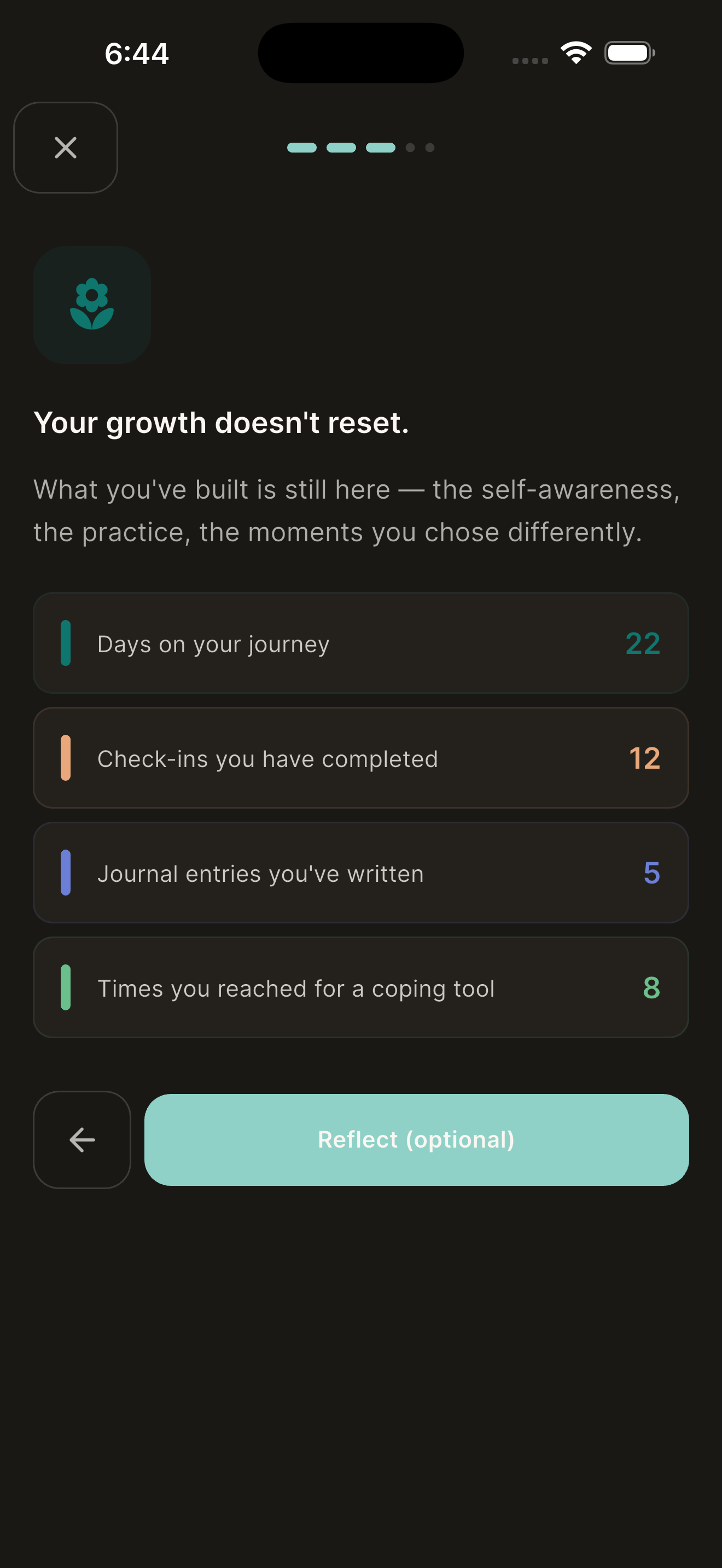The width and height of the screenshot is (722, 1568).
Task: Select the heading Your growth doesn't reset
Action: [x=222, y=422]
